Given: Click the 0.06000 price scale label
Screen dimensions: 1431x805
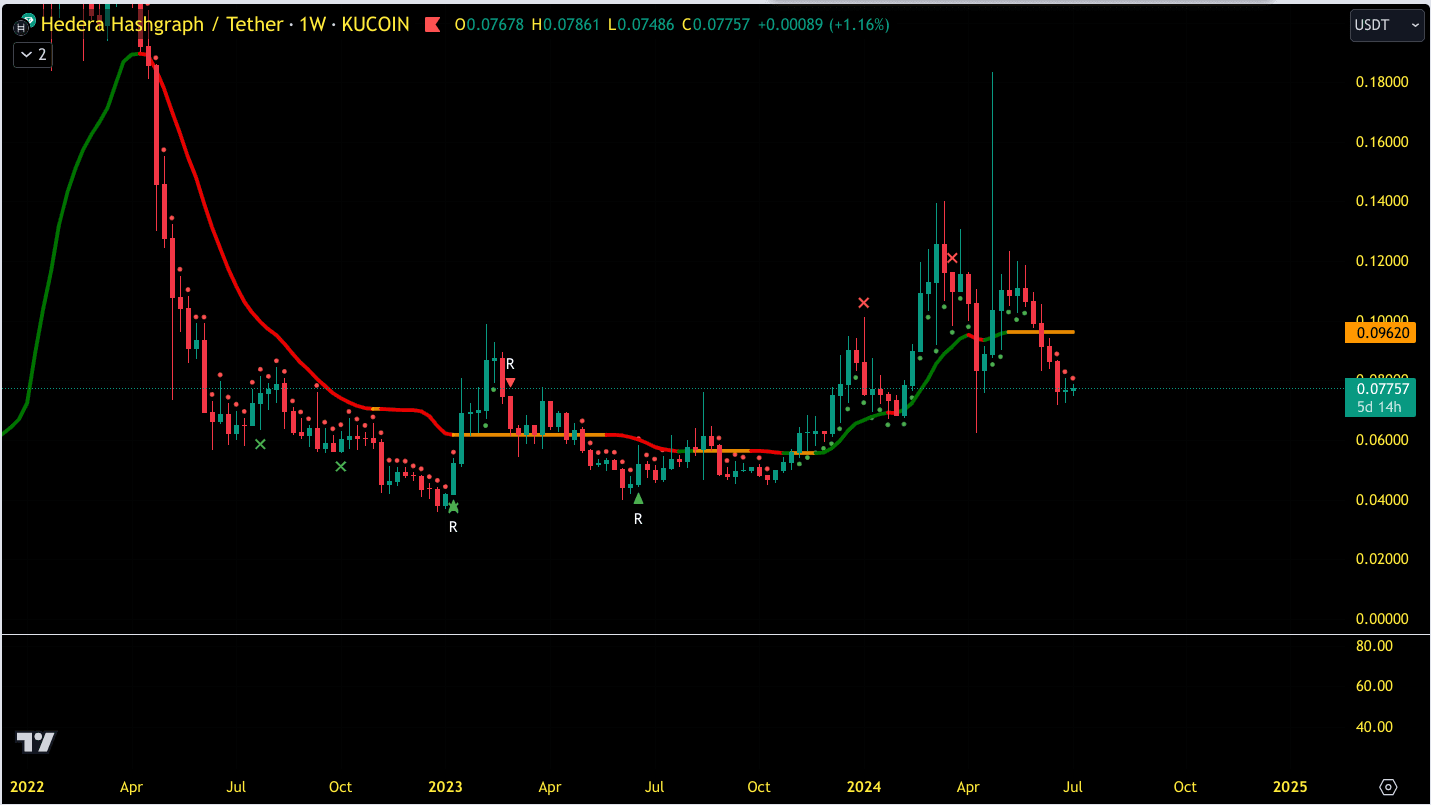Looking at the screenshot, I should (x=1382, y=440).
